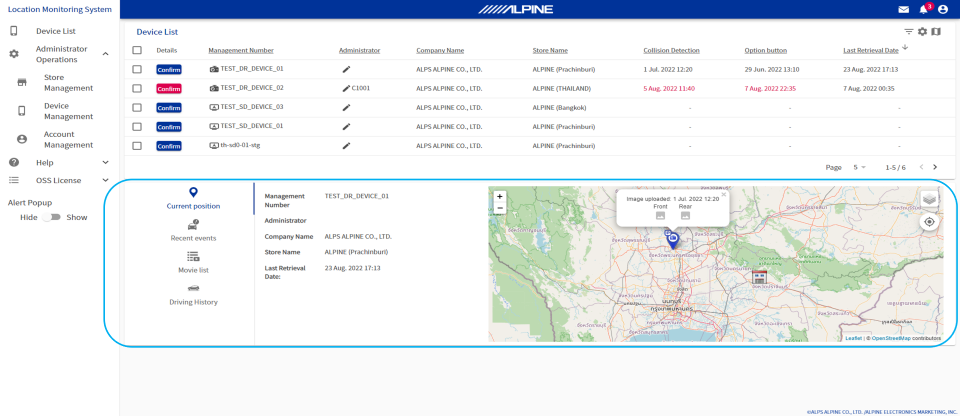Image resolution: width=960 pixels, height=416 pixels.
Task: Sort by Company Name column
Action: click(440, 50)
